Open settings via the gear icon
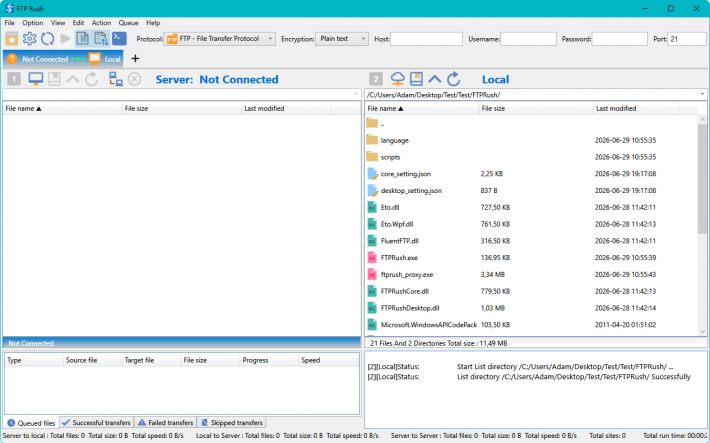The image size is (710, 443). [x=29, y=39]
